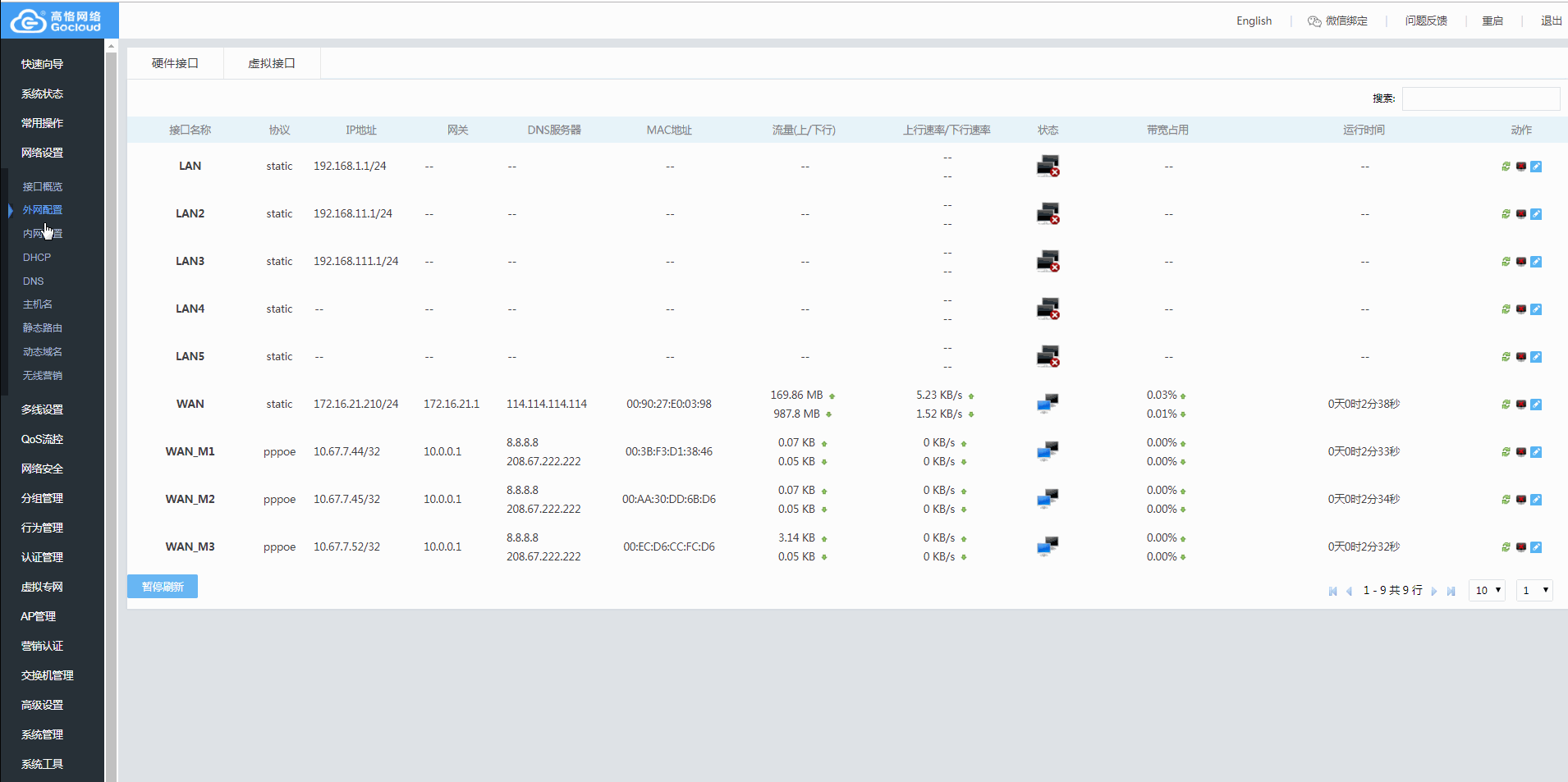Edit the LAN2 interface
This screenshot has height=782, width=1568.
[x=1536, y=214]
